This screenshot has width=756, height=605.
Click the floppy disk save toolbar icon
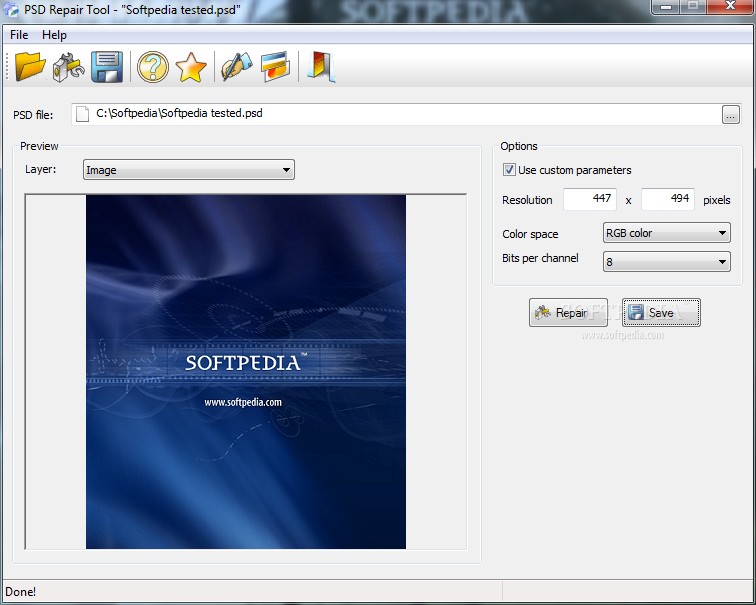[x=107, y=67]
